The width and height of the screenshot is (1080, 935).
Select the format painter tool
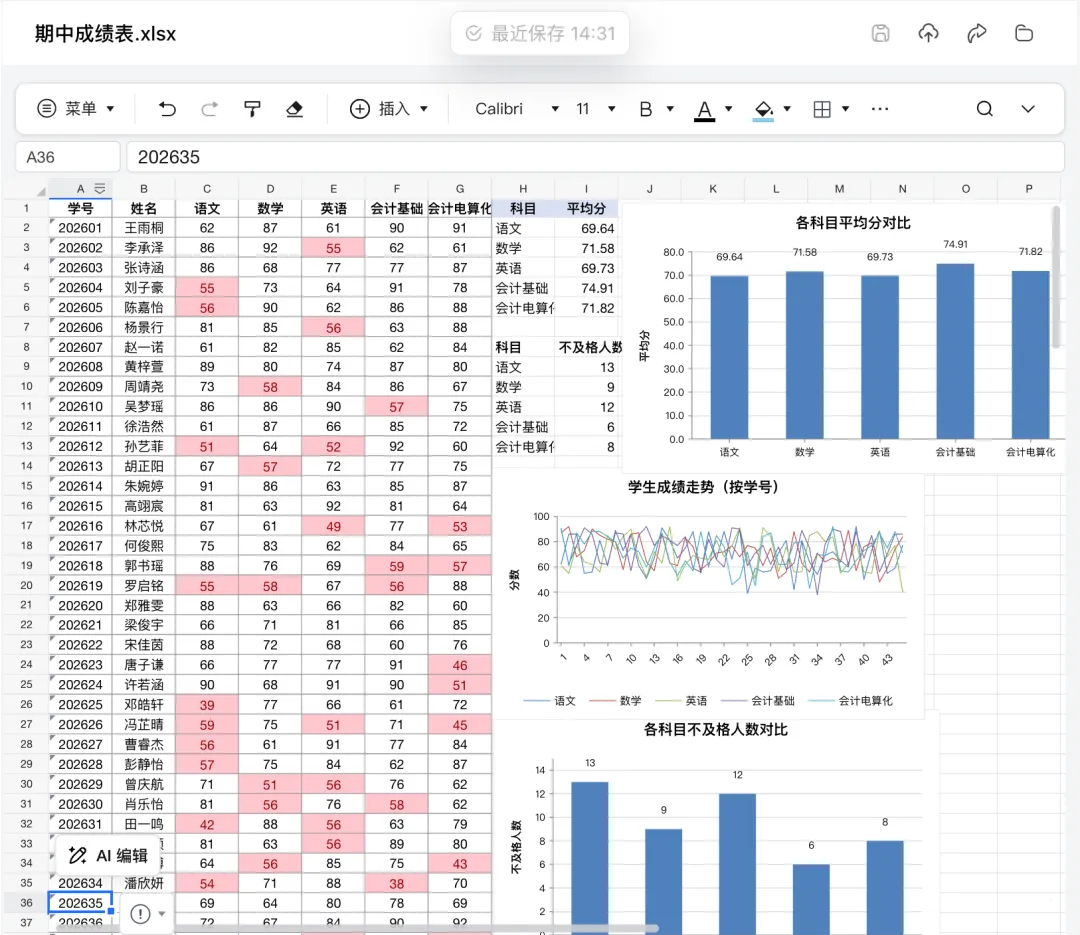252,109
